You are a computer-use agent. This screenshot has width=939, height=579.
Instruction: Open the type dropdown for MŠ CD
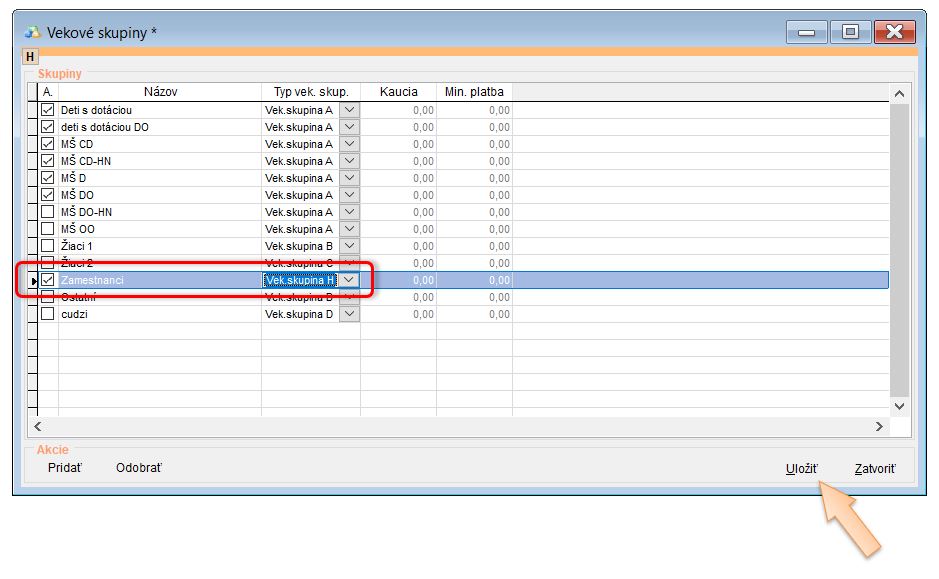click(349, 144)
